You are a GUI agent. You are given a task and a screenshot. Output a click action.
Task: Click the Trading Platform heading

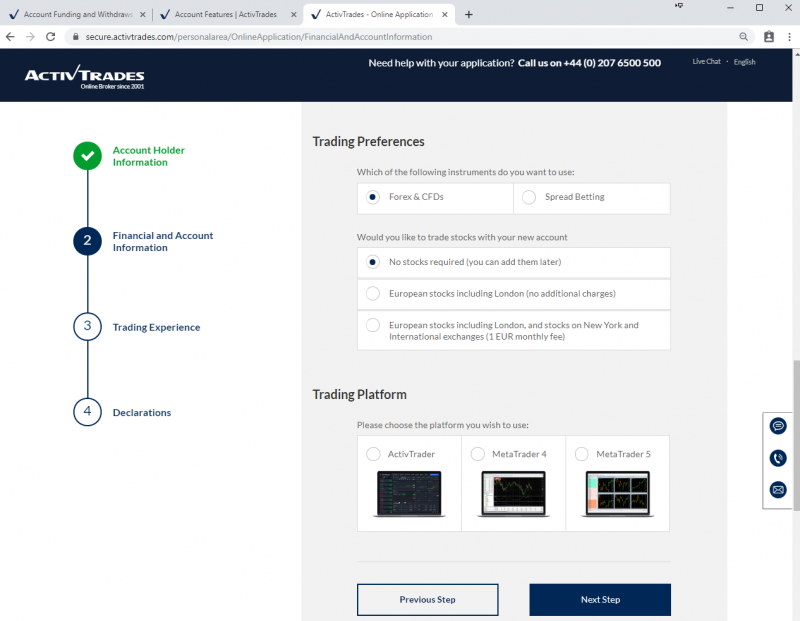pos(360,394)
